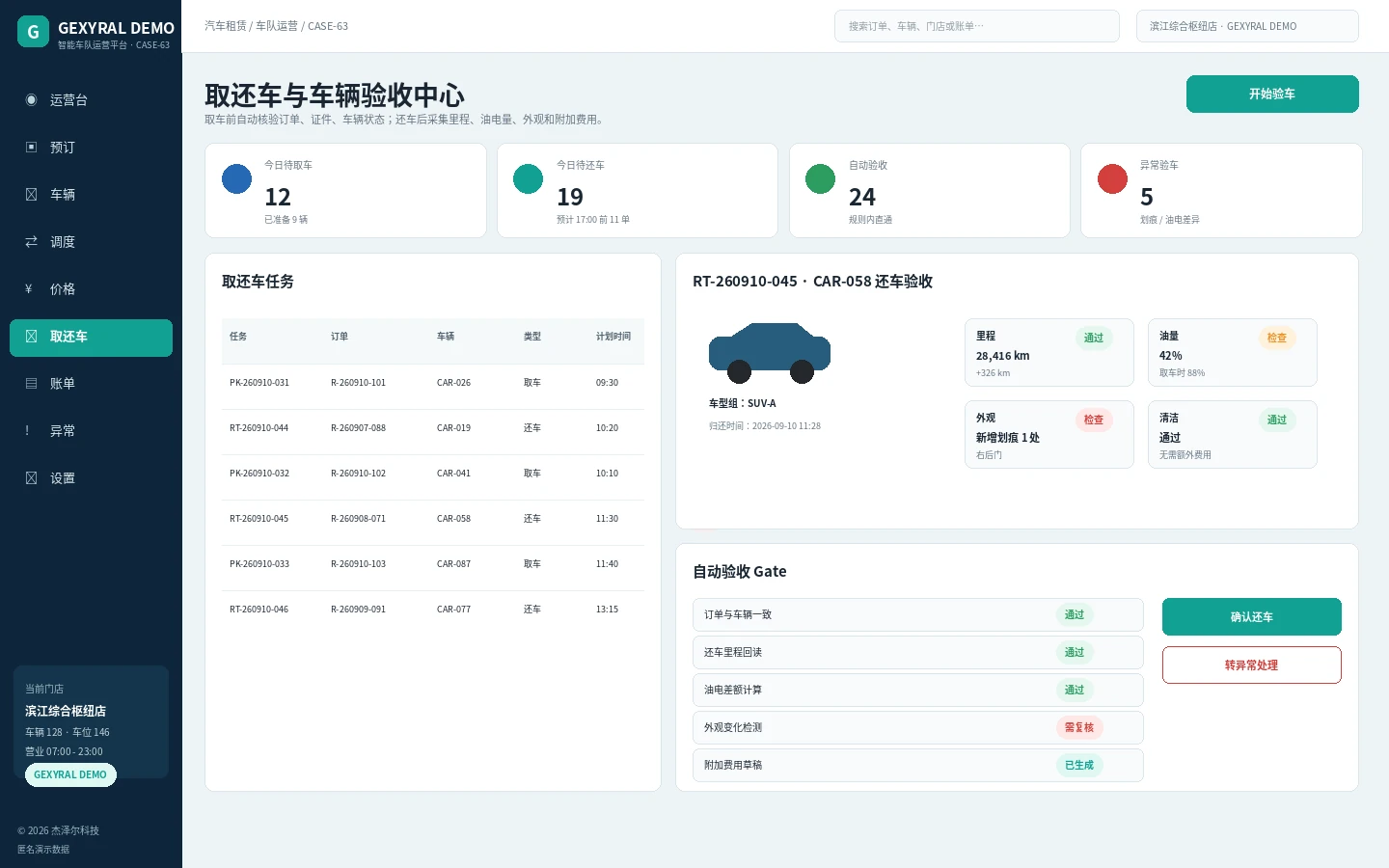Click the 通过 badge on 里程 card
The width and height of the screenshot is (1389, 868).
point(1094,339)
